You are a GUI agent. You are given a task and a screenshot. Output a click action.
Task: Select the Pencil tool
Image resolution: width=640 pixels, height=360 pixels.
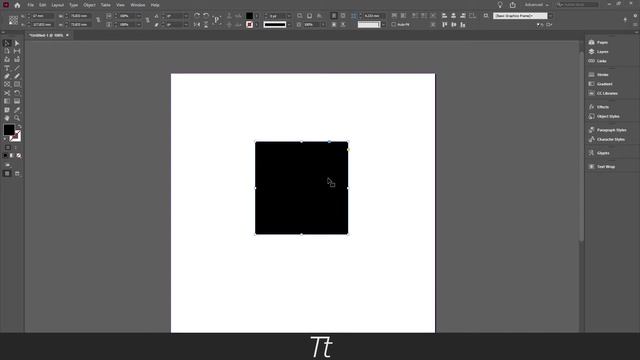[17, 76]
